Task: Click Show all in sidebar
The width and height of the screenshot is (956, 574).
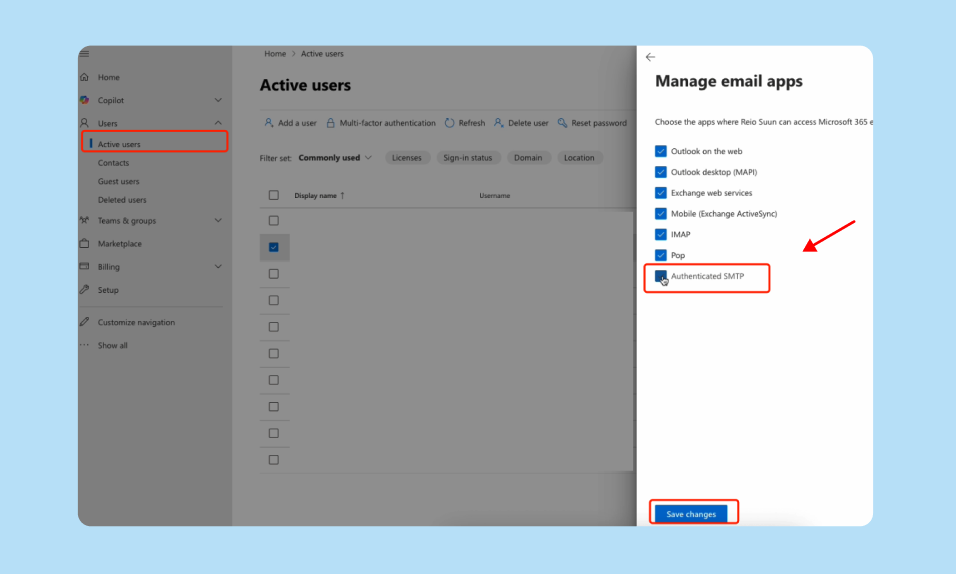Action: (x=112, y=345)
